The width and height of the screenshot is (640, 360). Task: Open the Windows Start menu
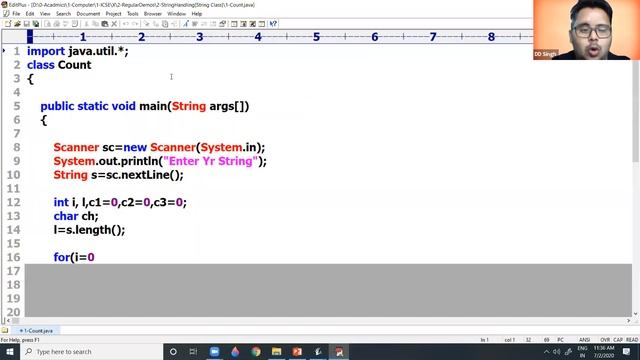[10, 351]
